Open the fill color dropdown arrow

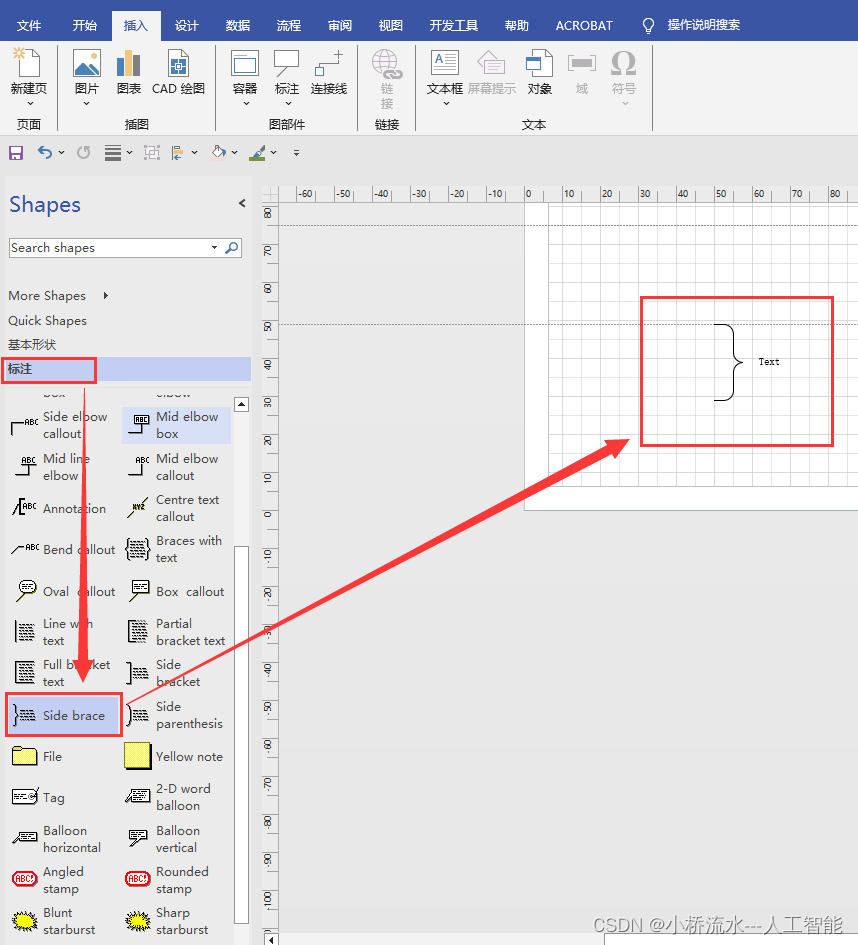click(234, 152)
